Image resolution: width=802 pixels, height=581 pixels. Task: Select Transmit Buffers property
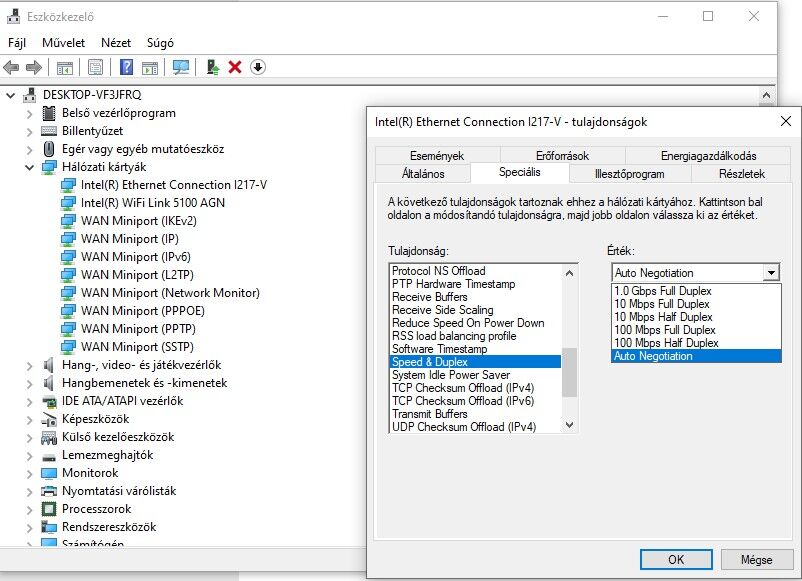475,414
